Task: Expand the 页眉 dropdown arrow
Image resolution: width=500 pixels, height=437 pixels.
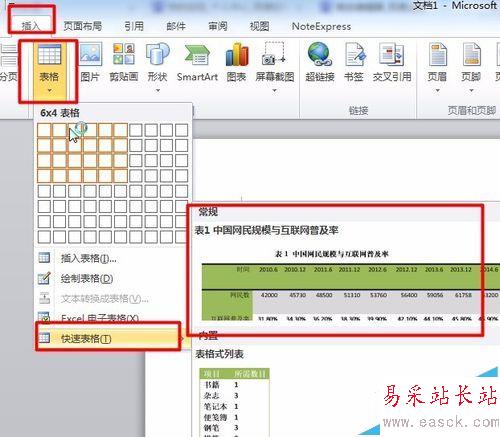Action: pyautogui.click(x=437, y=90)
